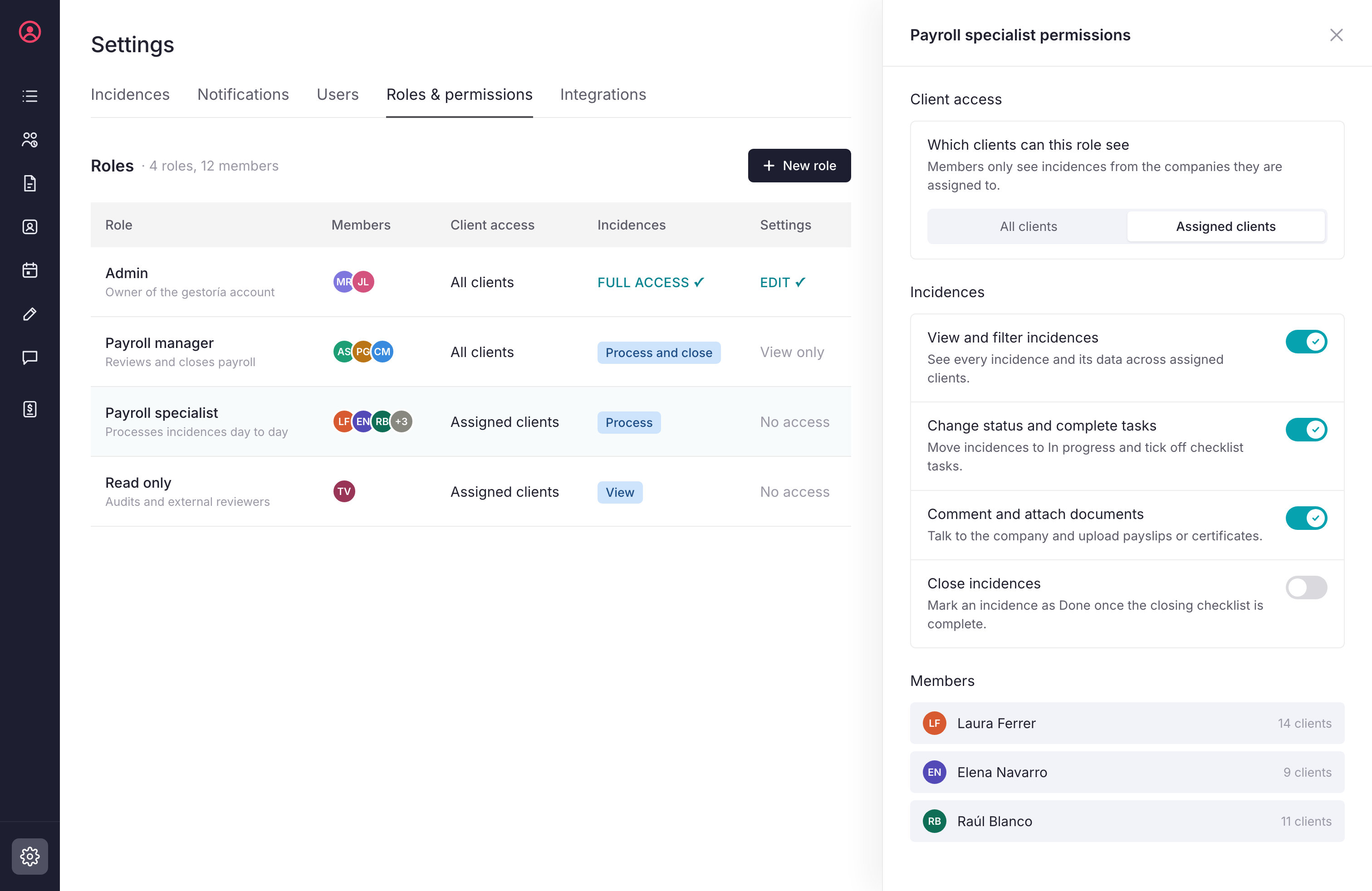Click '14 clients' next to Laura Ferrer
The width and height of the screenshot is (1372, 891).
1304,723
